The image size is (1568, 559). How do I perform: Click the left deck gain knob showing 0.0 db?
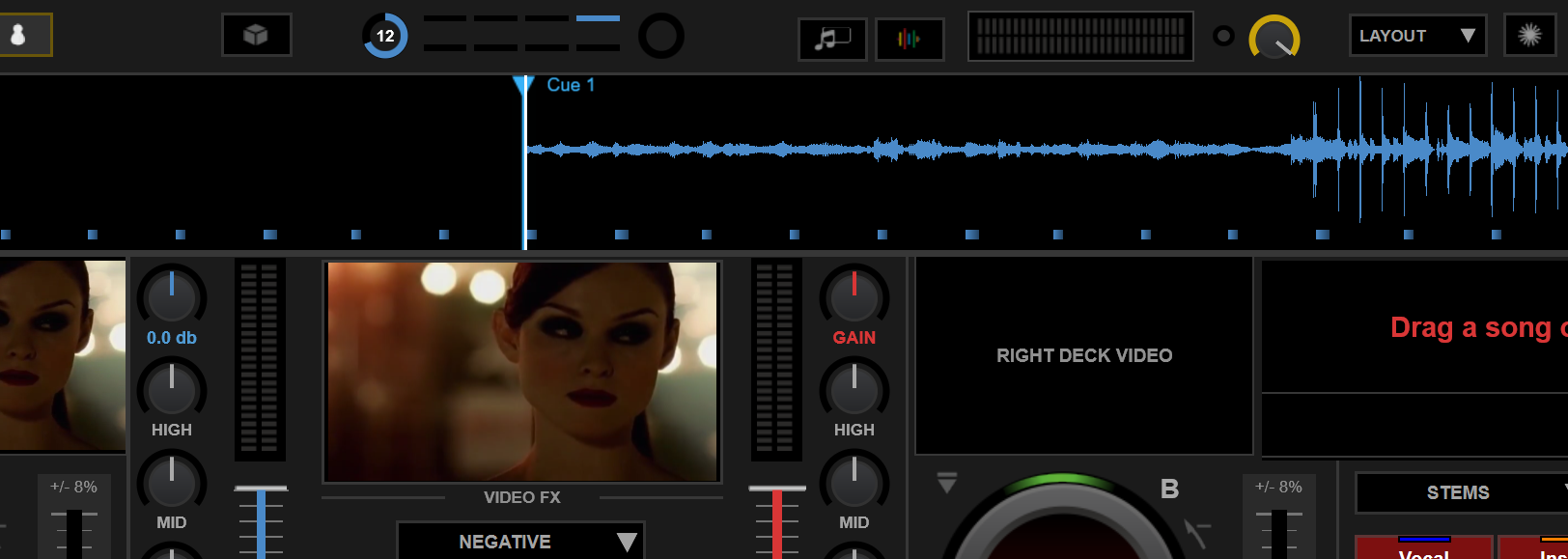[172, 296]
